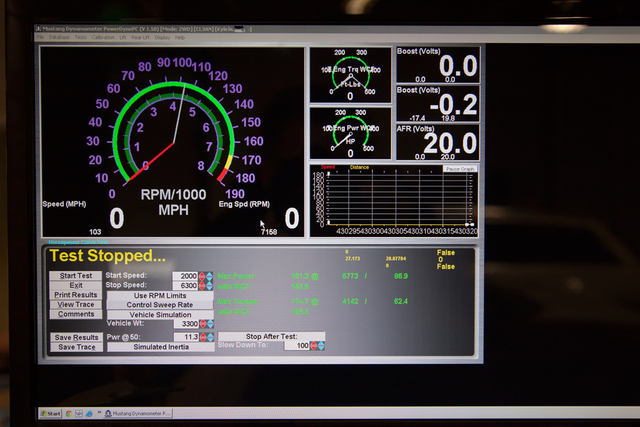Click the Max Power 5773 RPM value
This screenshot has width=640, height=427.
click(x=350, y=276)
